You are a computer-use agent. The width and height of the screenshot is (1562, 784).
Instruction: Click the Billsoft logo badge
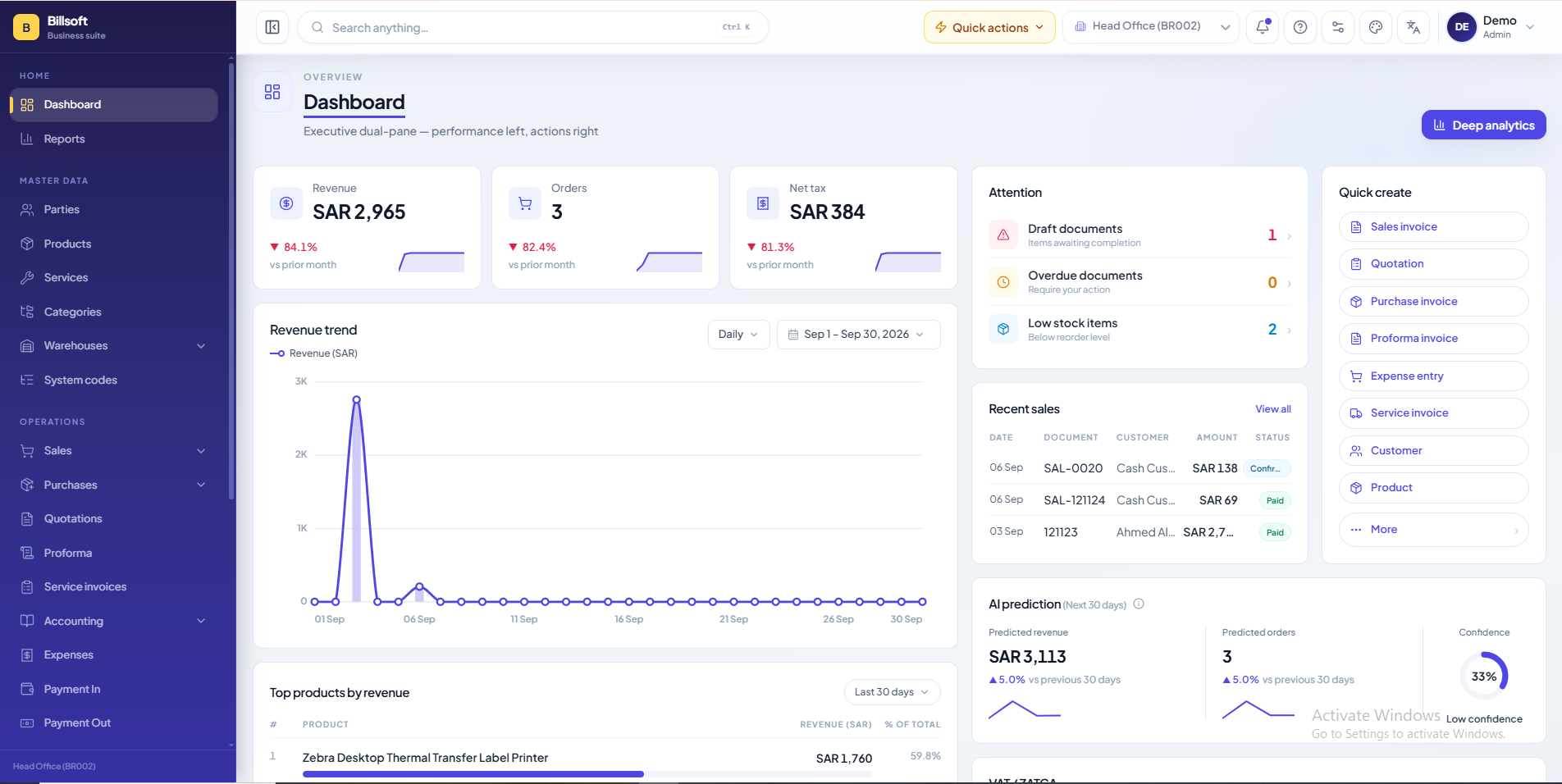[26, 27]
